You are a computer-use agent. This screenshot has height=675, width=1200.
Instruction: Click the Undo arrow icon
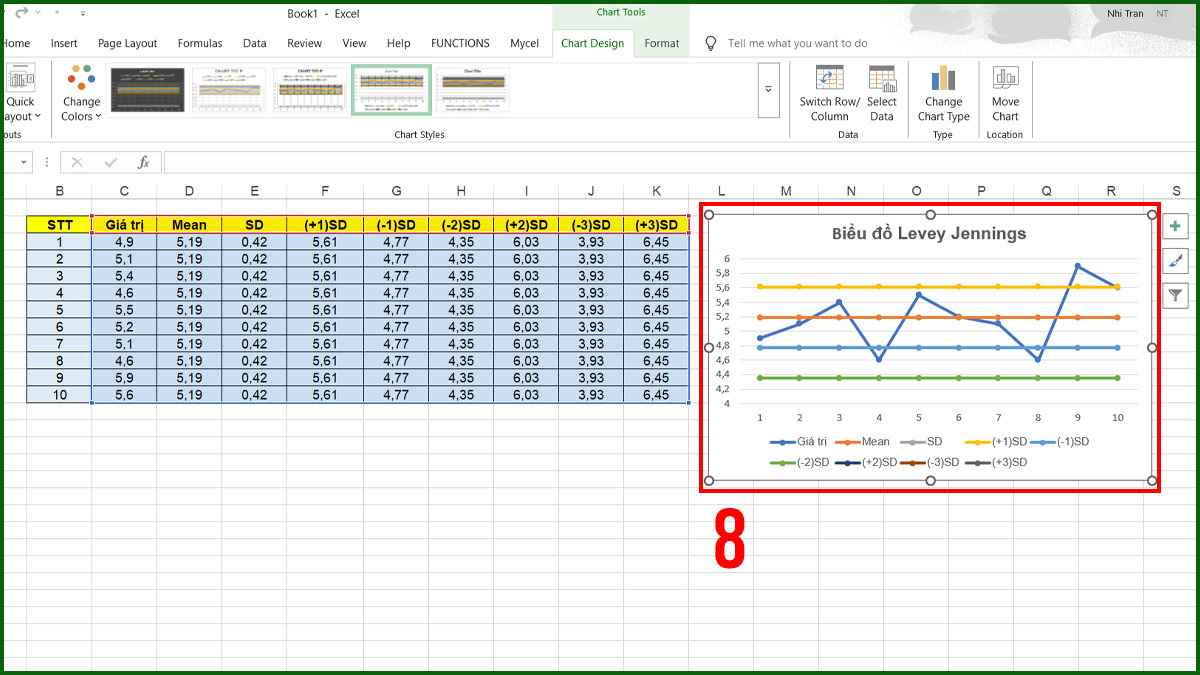24,13
